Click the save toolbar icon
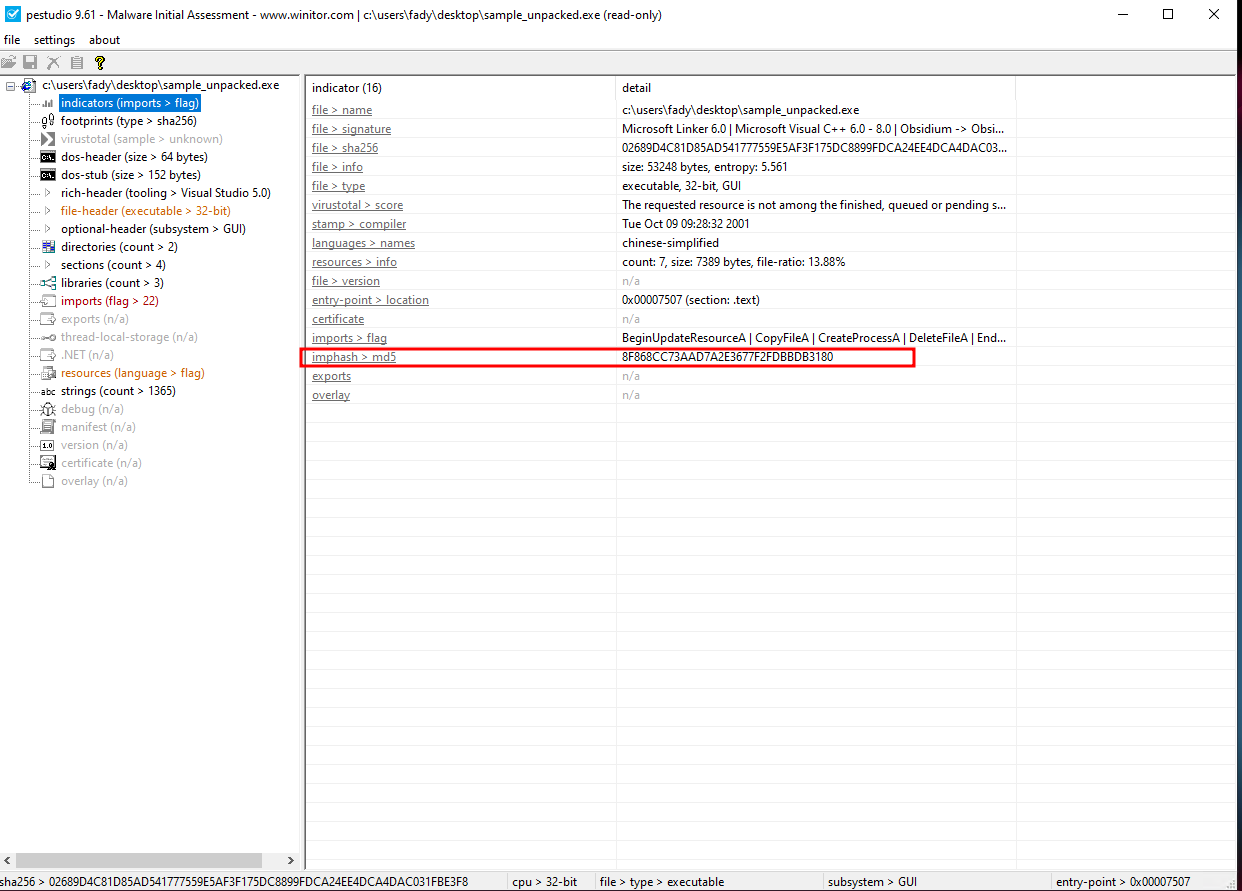Viewport: 1242px width, 891px height. point(31,62)
